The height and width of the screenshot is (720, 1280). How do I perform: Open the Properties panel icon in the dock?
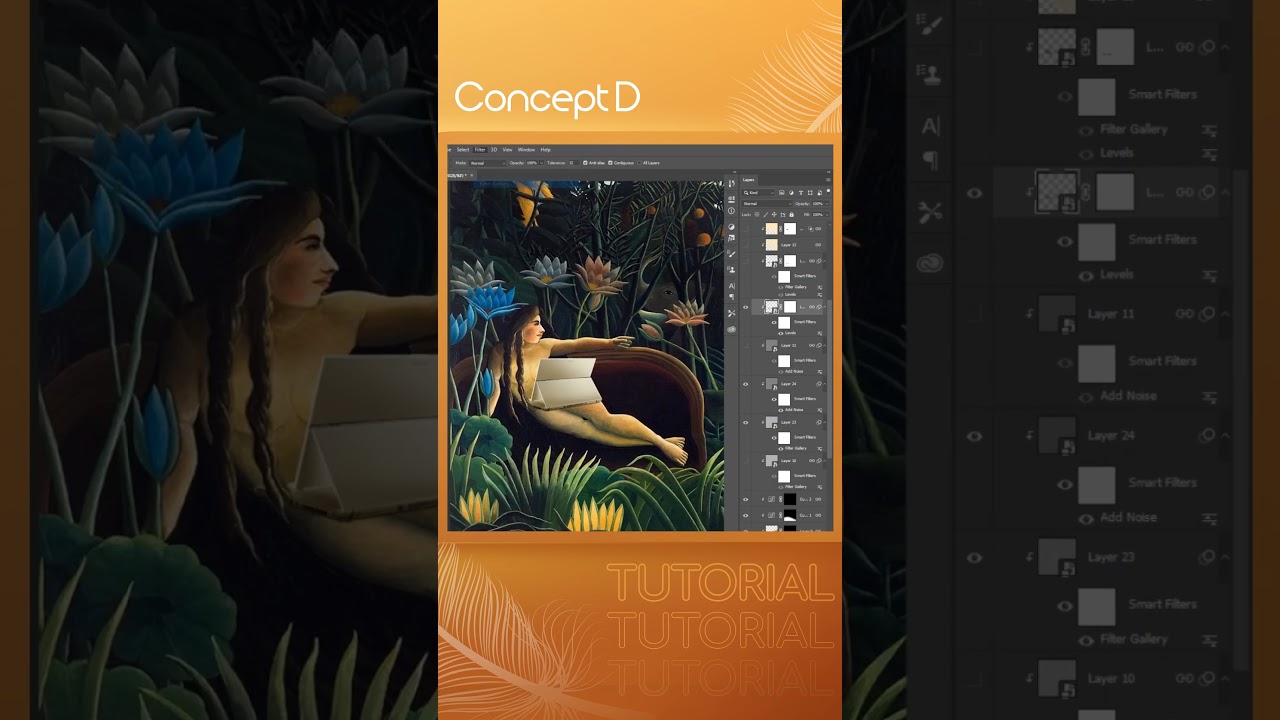tap(731, 199)
